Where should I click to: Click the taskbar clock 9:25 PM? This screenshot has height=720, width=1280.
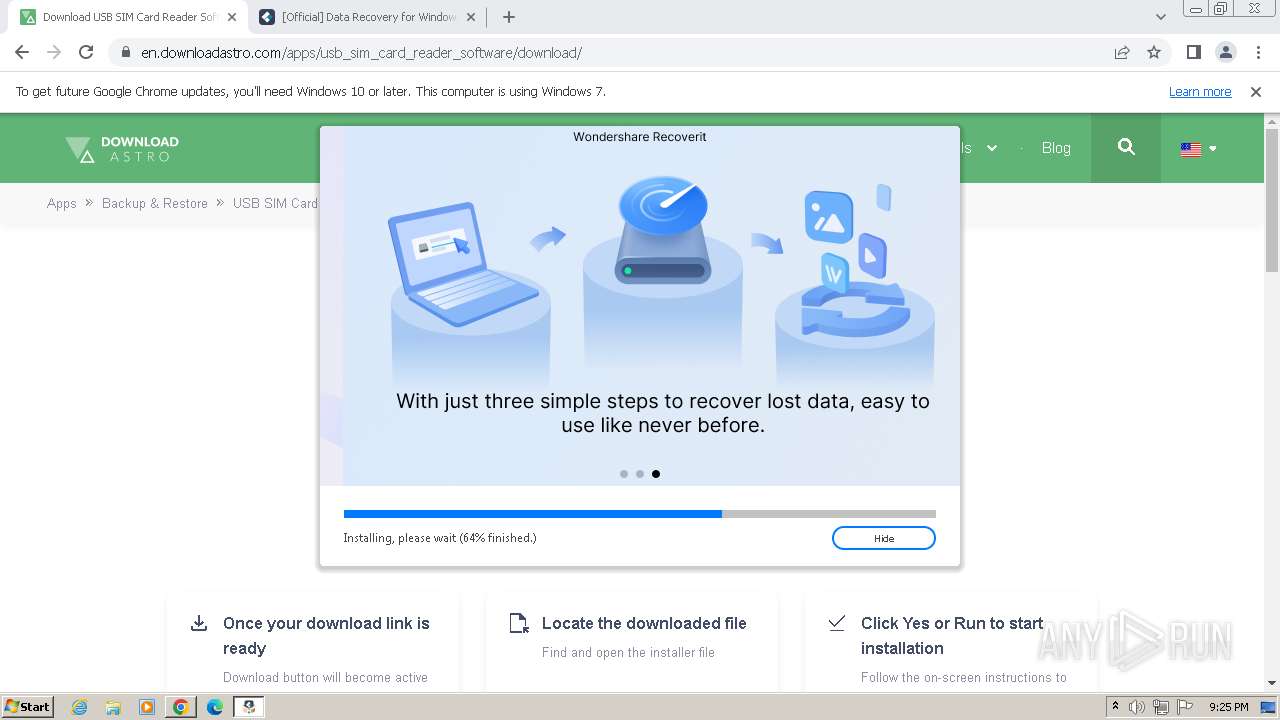(1229, 707)
